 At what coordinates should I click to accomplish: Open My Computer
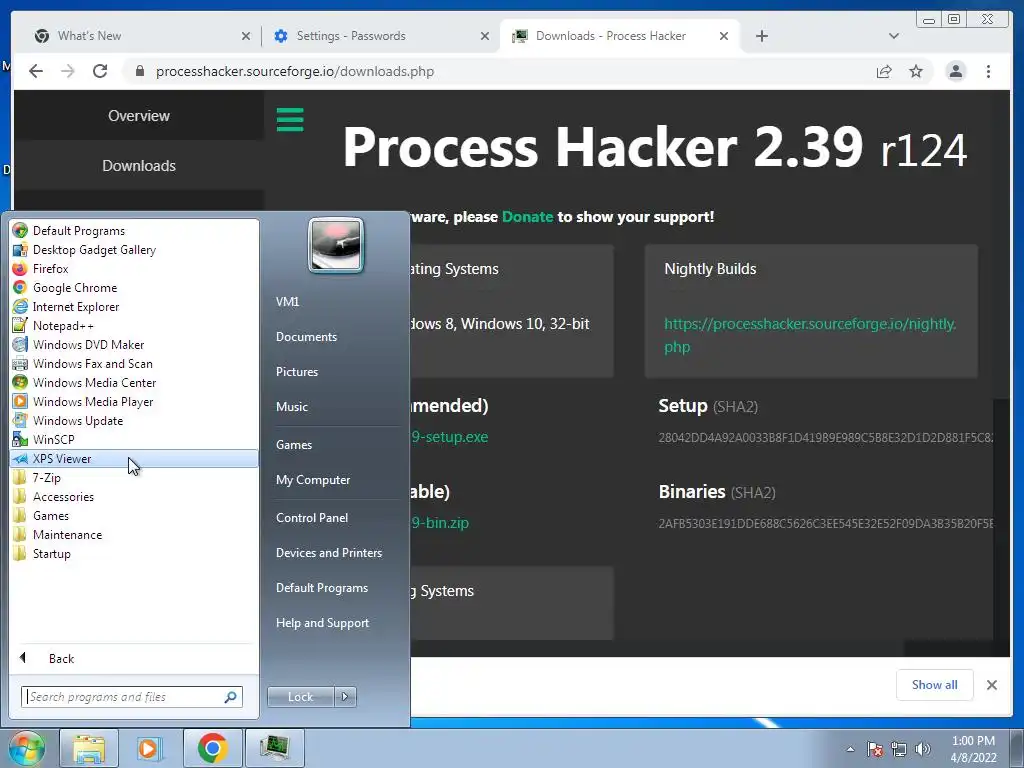[x=313, y=479]
